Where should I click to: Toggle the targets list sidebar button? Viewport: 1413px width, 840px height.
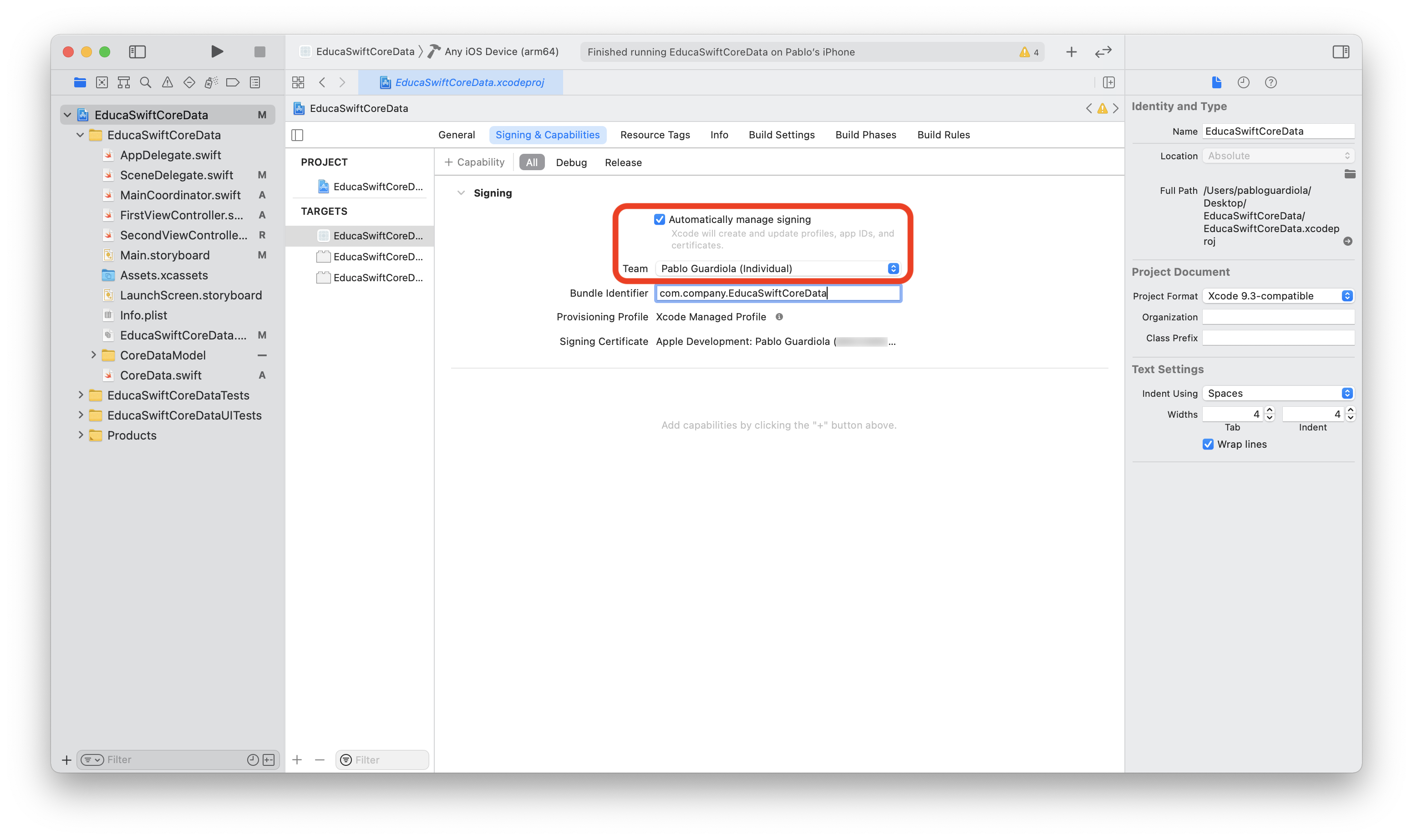click(297, 135)
